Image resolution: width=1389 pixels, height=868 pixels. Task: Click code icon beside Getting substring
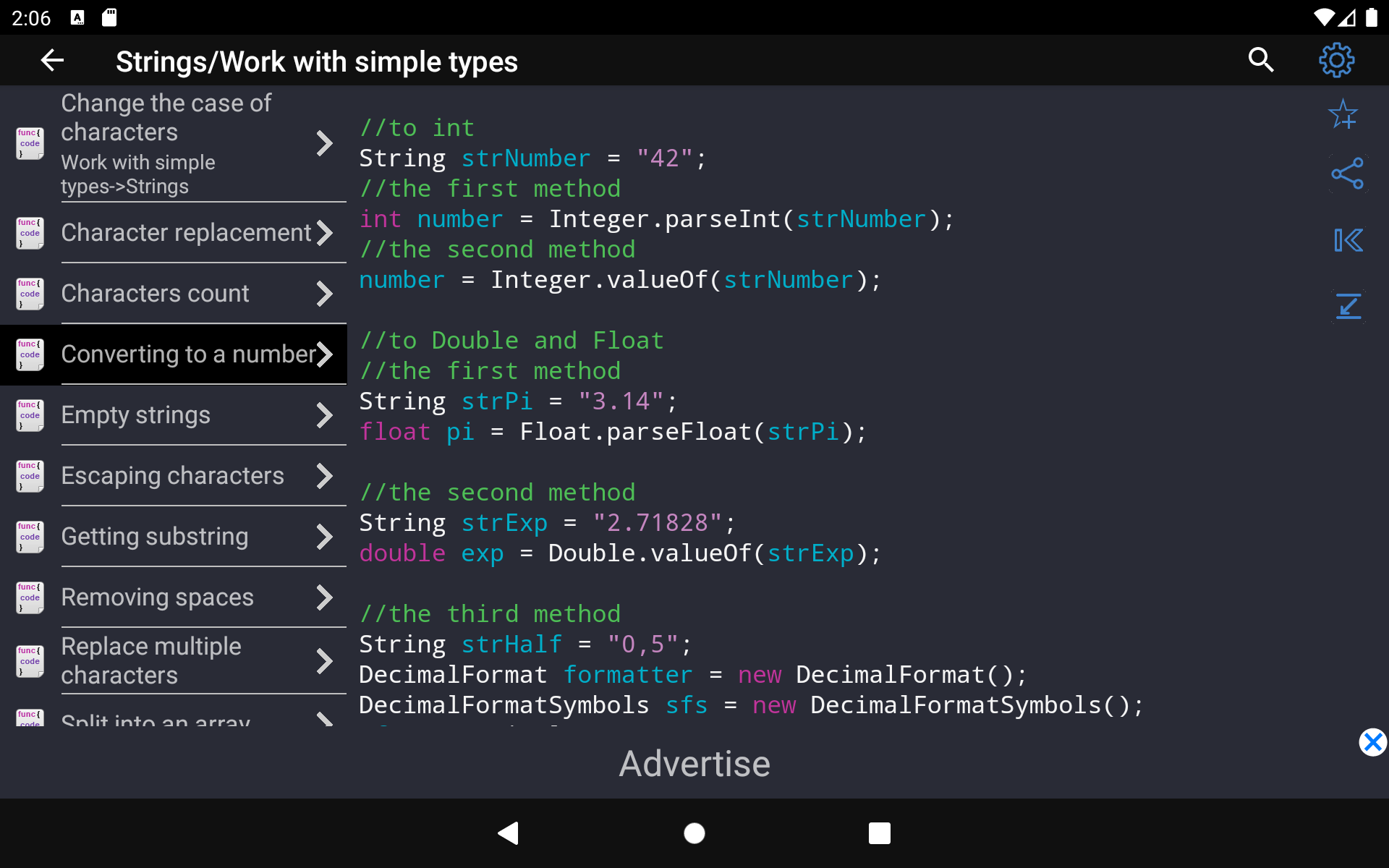point(30,537)
